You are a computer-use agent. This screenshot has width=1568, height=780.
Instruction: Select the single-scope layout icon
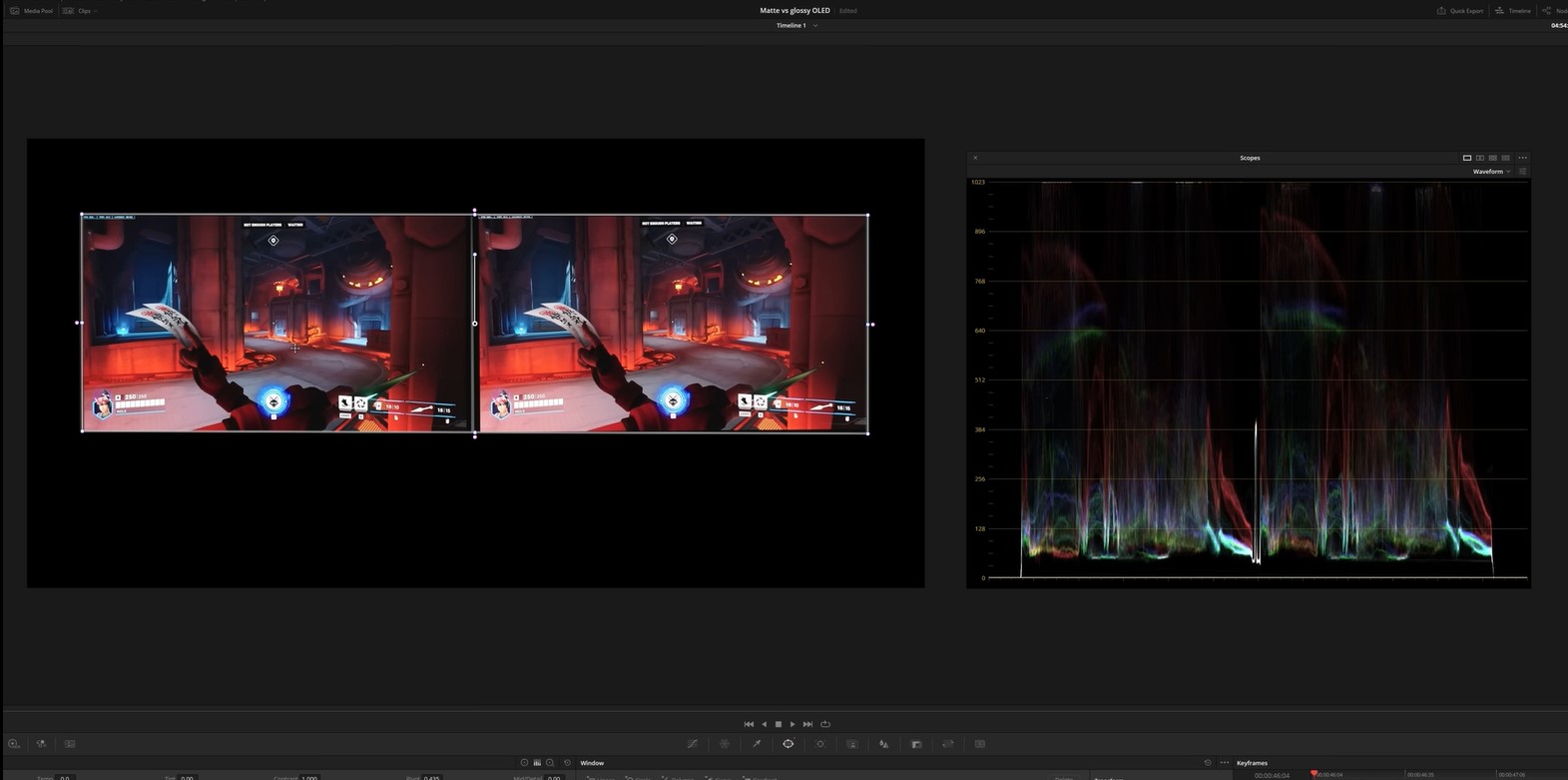pyautogui.click(x=1467, y=158)
